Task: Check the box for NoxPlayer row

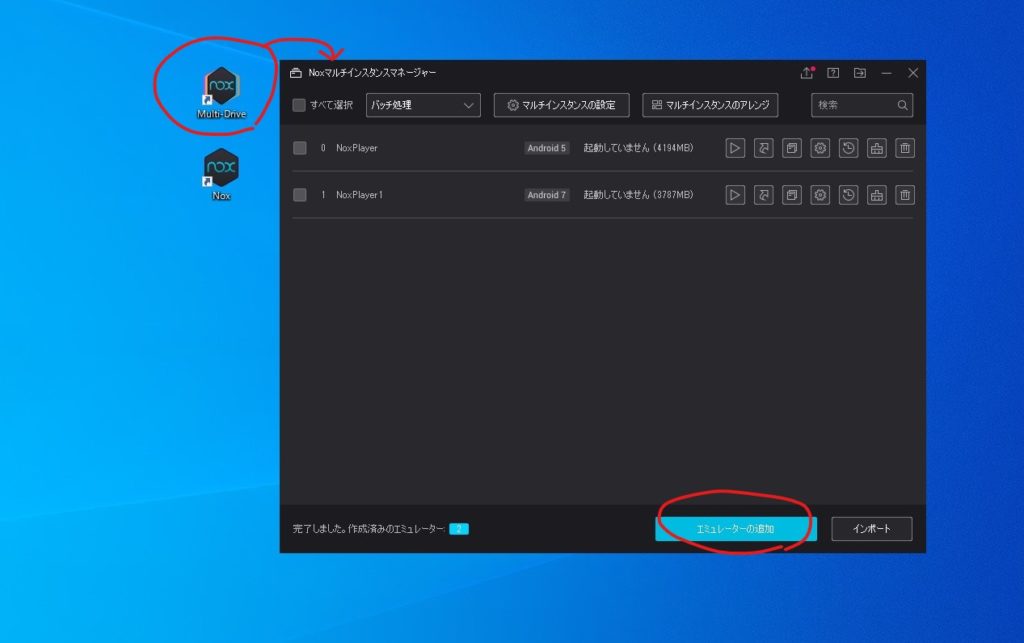Action: tap(300, 148)
